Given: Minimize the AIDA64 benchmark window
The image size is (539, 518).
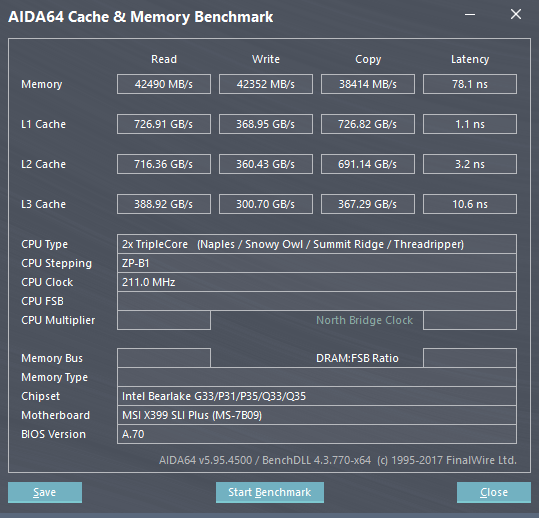Looking at the screenshot, I should coord(470,14).
